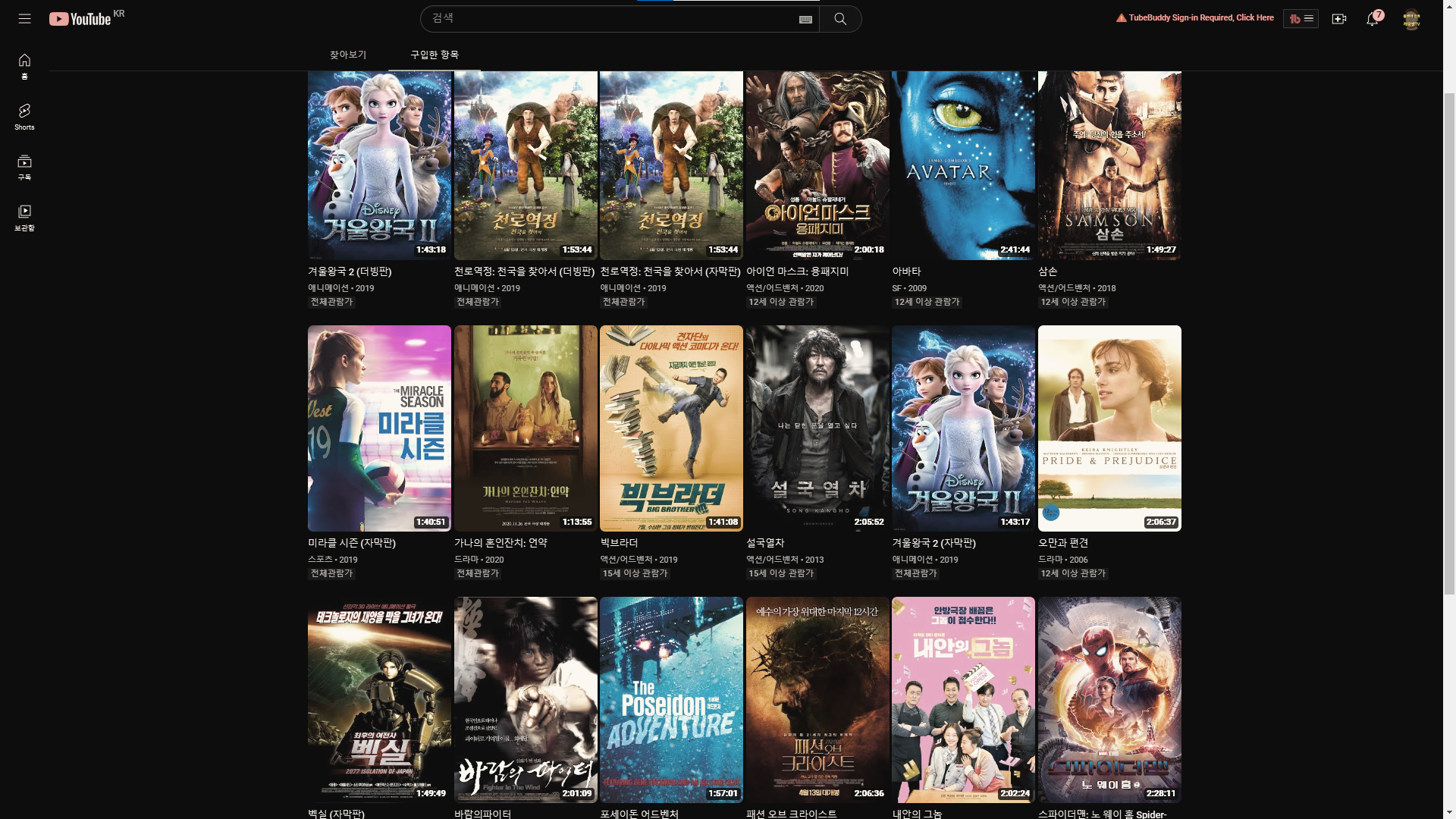1456x819 pixels.
Task: Switch to the 찾아보기 tab
Action: (x=348, y=55)
